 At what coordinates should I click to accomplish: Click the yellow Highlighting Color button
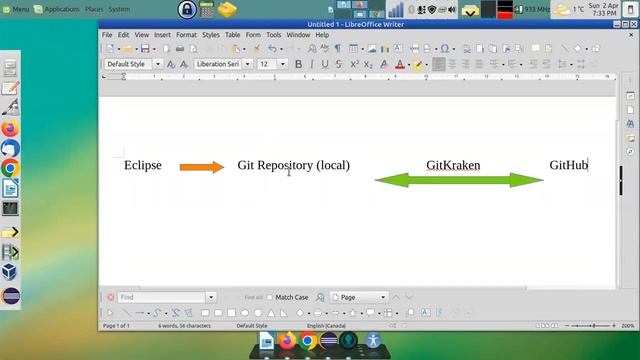coord(418,64)
